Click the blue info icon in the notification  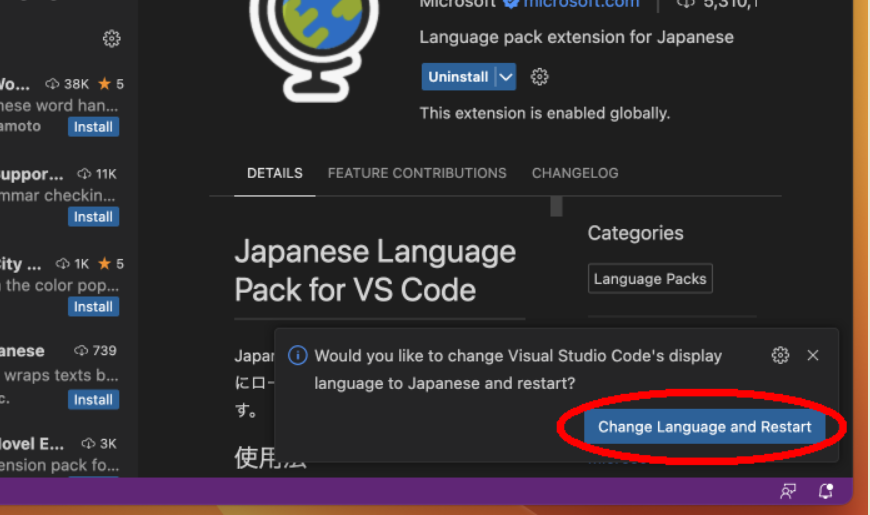pos(297,356)
